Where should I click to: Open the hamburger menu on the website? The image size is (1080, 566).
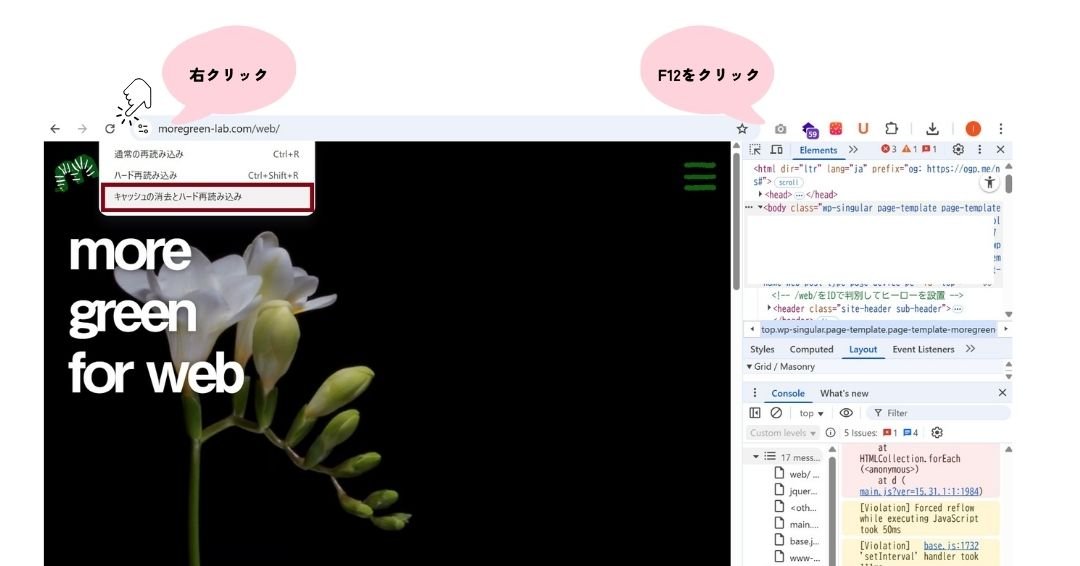tap(700, 176)
